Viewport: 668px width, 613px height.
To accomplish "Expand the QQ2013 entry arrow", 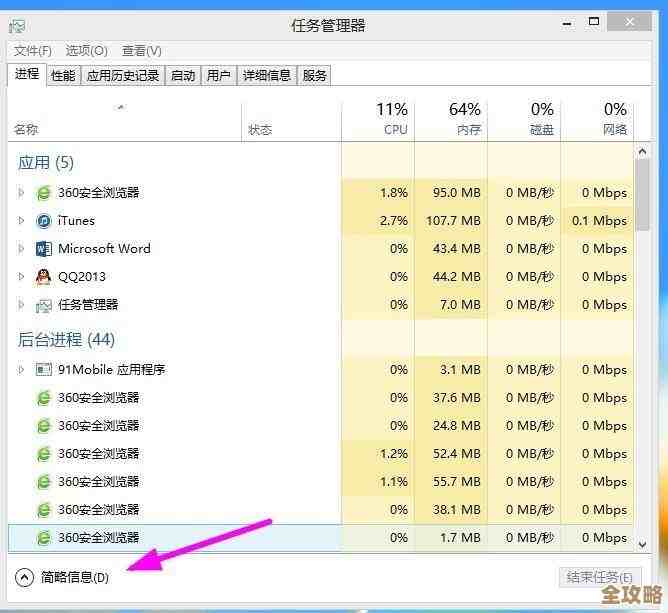I will (x=20, y=277).
